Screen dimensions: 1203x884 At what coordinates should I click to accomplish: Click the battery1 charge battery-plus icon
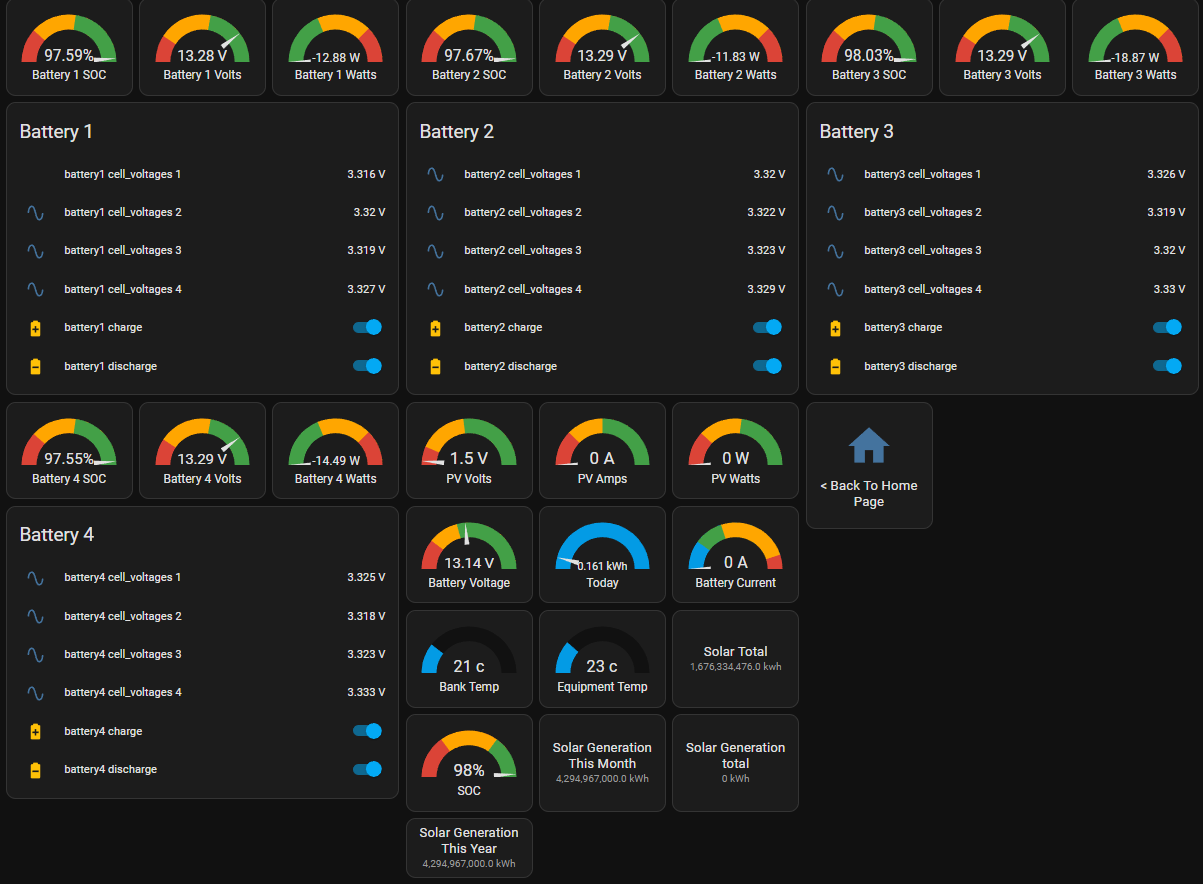click(x=35, y=328)
